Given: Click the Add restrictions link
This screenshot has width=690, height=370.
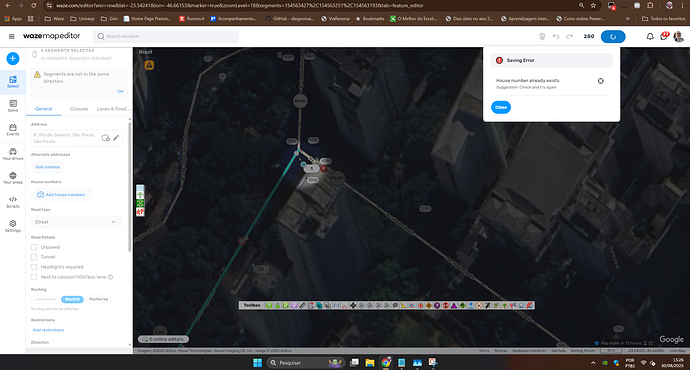Looking at the screenshot, I should 48,330.
